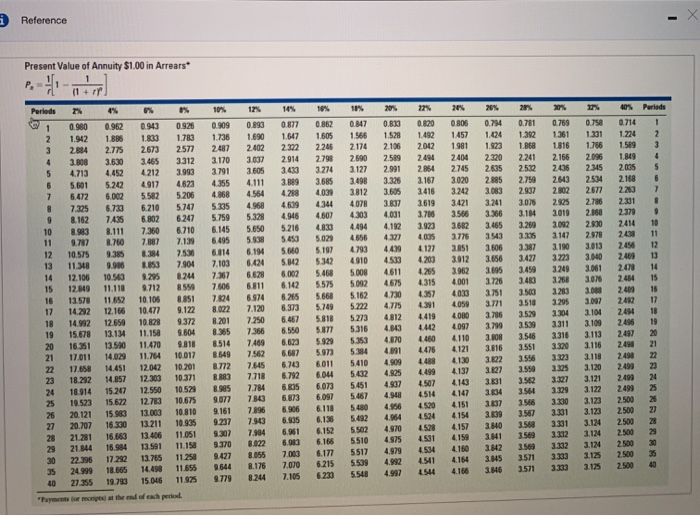This screenshot has height=516, width=700.
Task: Click the footnote 'Payments (or receipts) at the end of each period'
Action: point(110,496)
